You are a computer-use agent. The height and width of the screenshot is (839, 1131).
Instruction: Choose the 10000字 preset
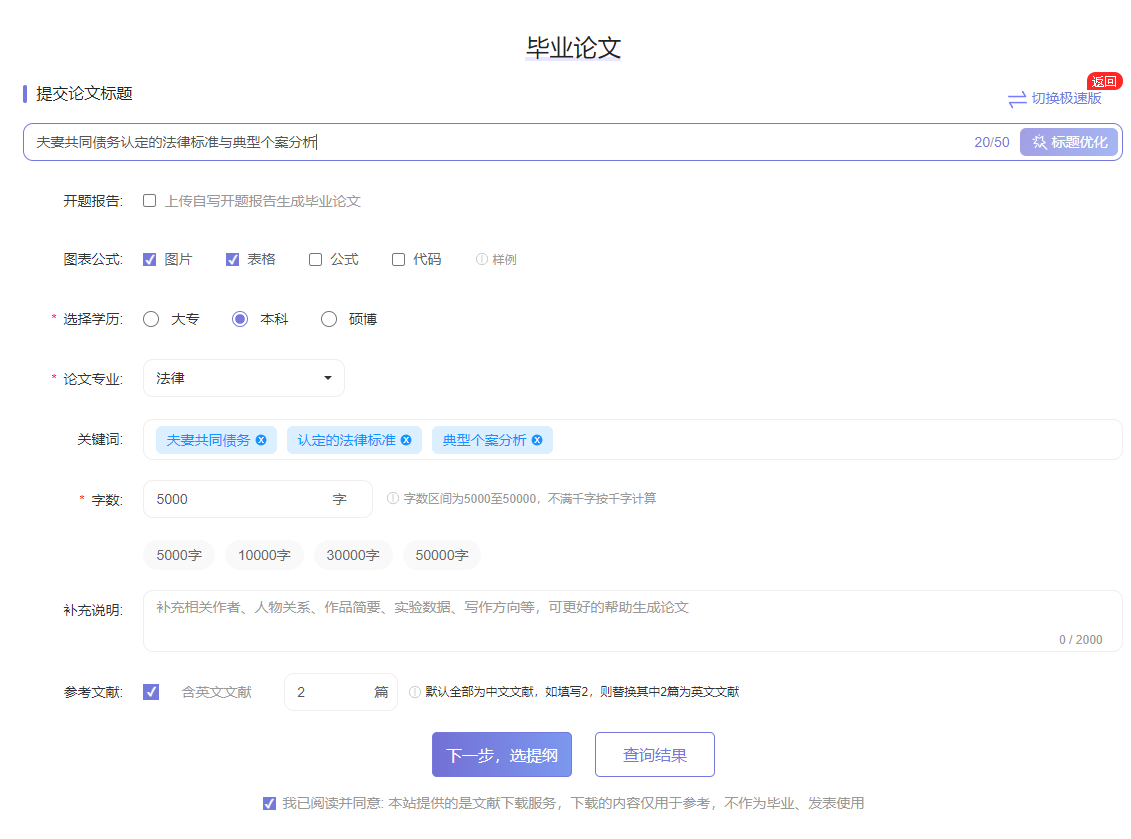tap(264, 555)
